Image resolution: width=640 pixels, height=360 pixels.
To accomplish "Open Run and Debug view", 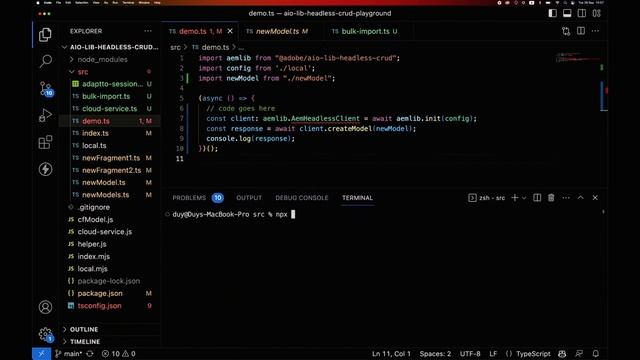I will tap(45, 116).
